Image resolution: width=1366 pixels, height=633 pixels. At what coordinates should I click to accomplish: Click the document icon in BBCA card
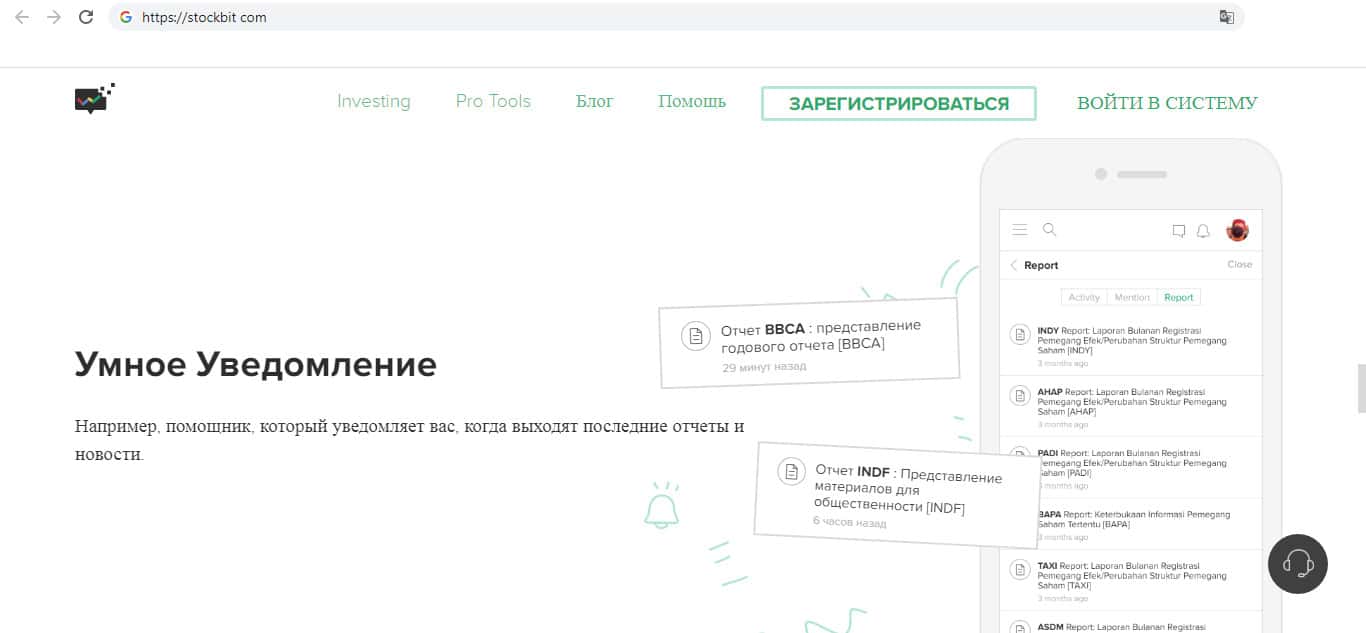coord(696,336)
